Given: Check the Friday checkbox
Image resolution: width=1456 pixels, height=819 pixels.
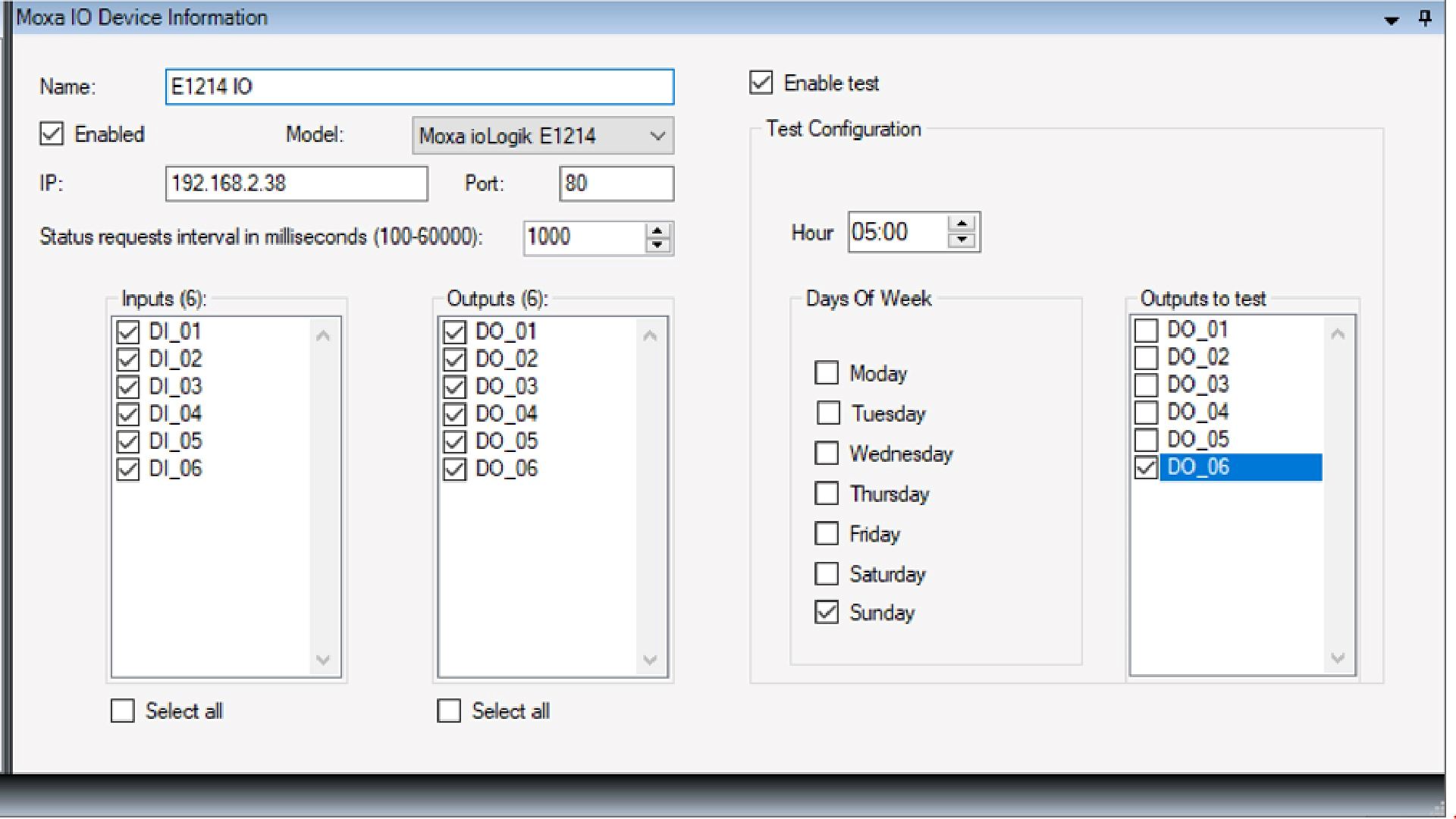Looking at the screenshot, I should [x=827, y=533].
